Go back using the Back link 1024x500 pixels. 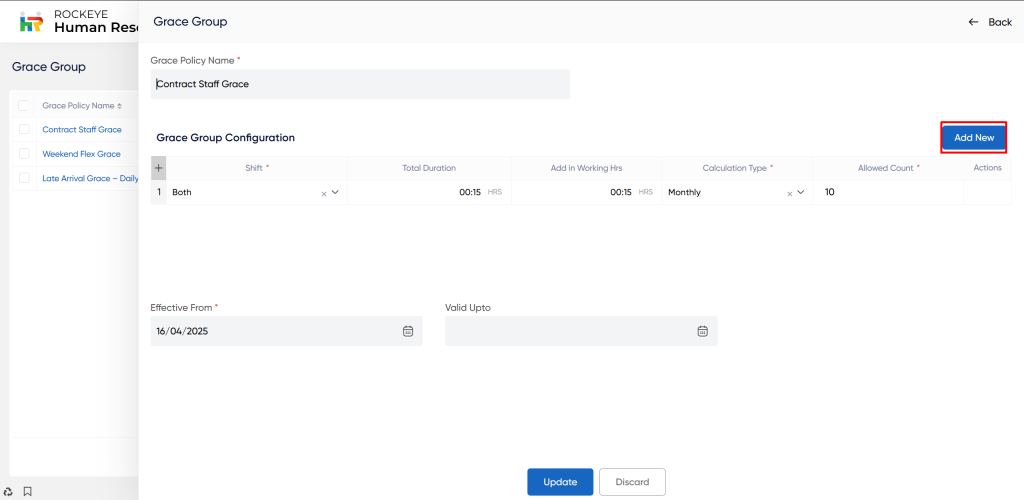(x=990, y=22)
